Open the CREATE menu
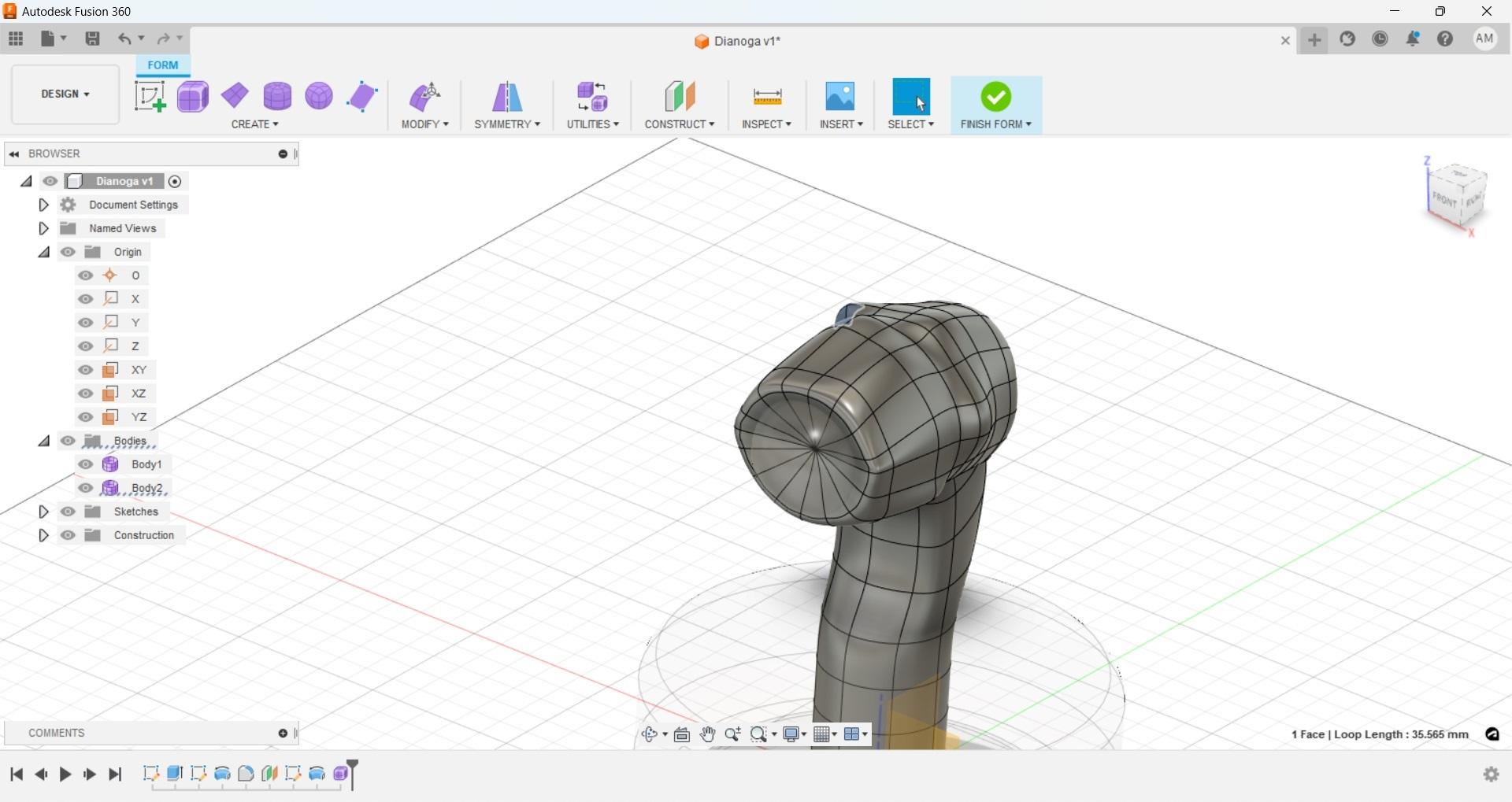This screenshot has width=1512, height=802. 254,124
